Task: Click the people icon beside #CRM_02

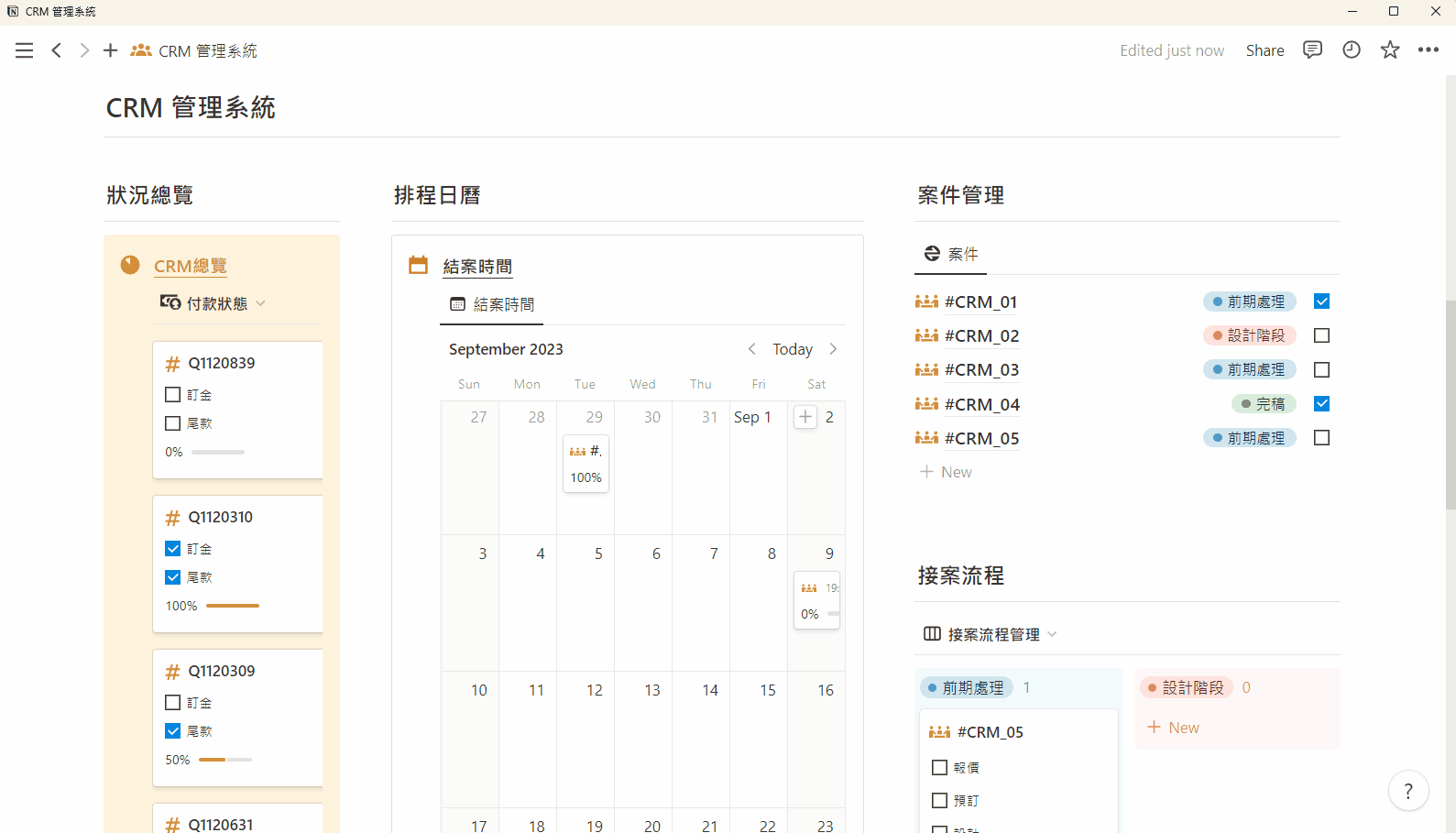Action: 926,335
